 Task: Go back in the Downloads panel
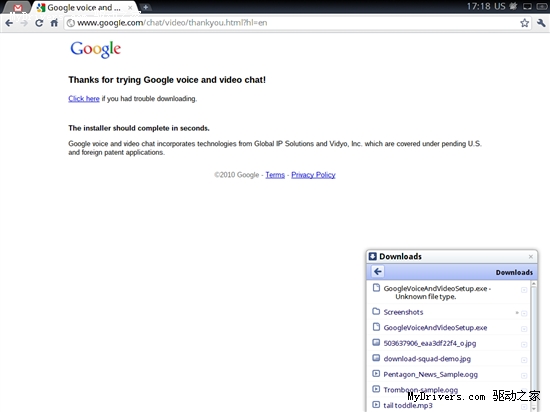378,272
